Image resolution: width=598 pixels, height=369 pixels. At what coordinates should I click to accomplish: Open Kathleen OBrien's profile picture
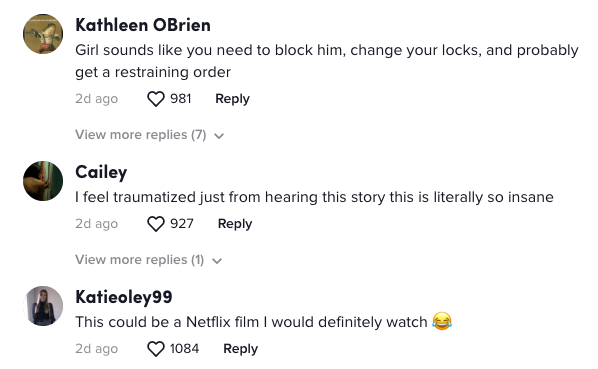(43, 34)
